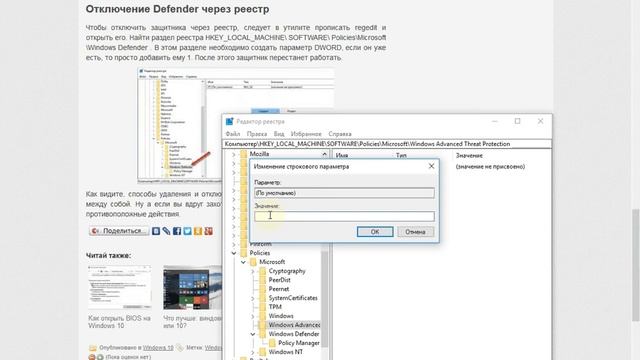Click the paperclip link share icon
The width and height of the screenshot is (640, 360).
click(166, 231)
